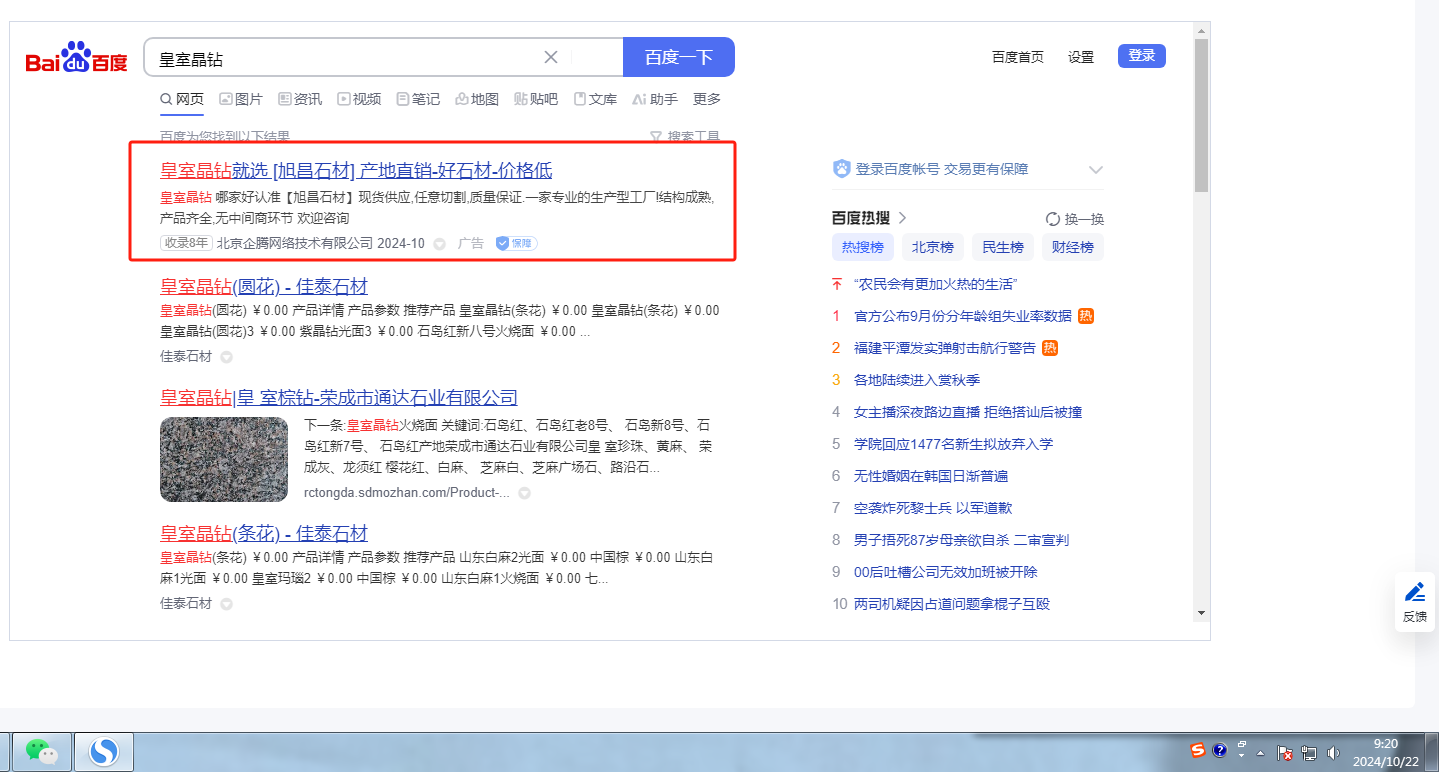The image size is (1439, 772).
Task: Switch to the 图片 search tab
Action: pyautogui.click(x=240, y=99)
